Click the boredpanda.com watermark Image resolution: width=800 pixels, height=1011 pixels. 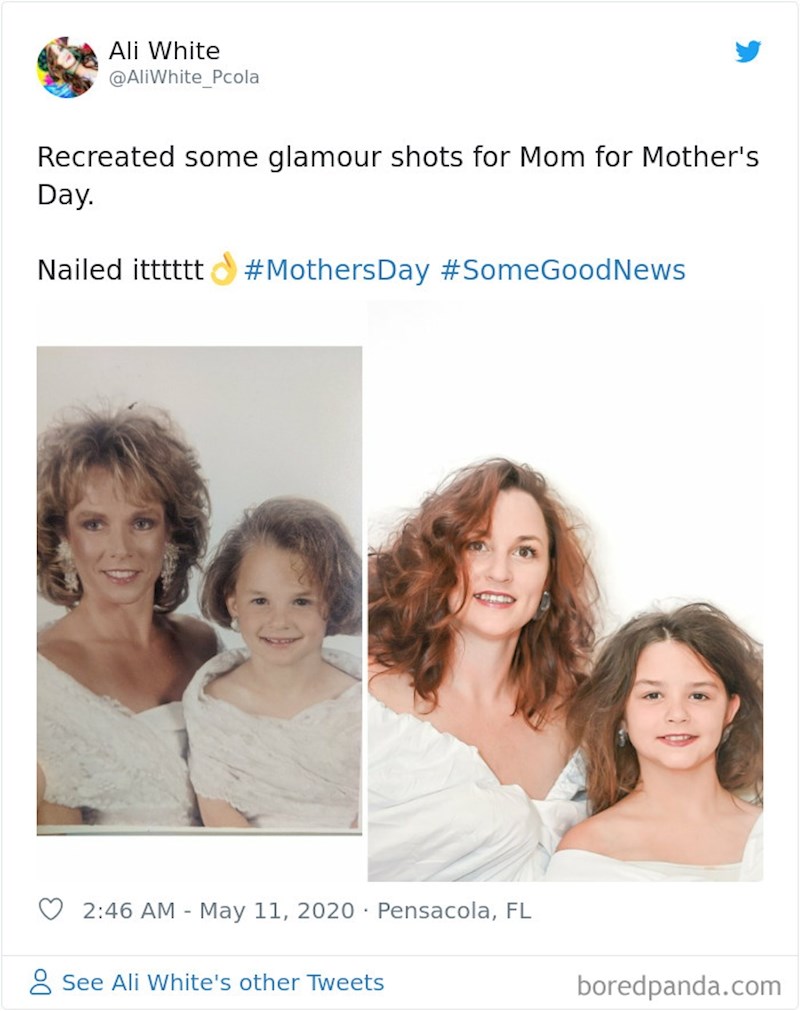tap(678, 986)
